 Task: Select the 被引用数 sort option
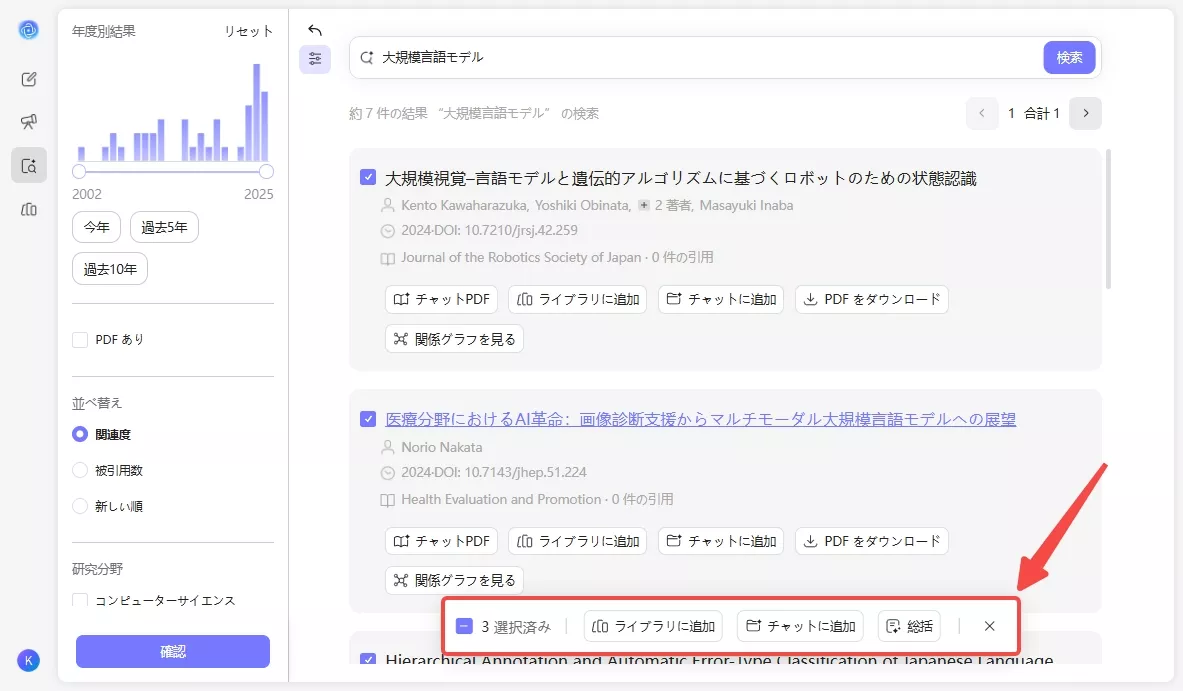coord(80,470)
